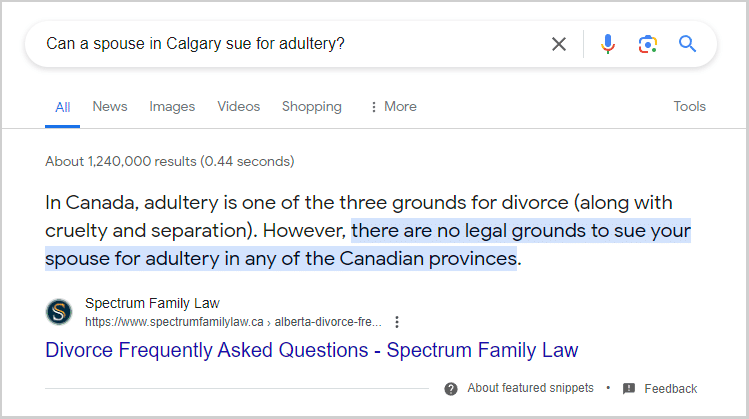
Task: Click the blue magnifying glass search icon
Action: (687, 44)
